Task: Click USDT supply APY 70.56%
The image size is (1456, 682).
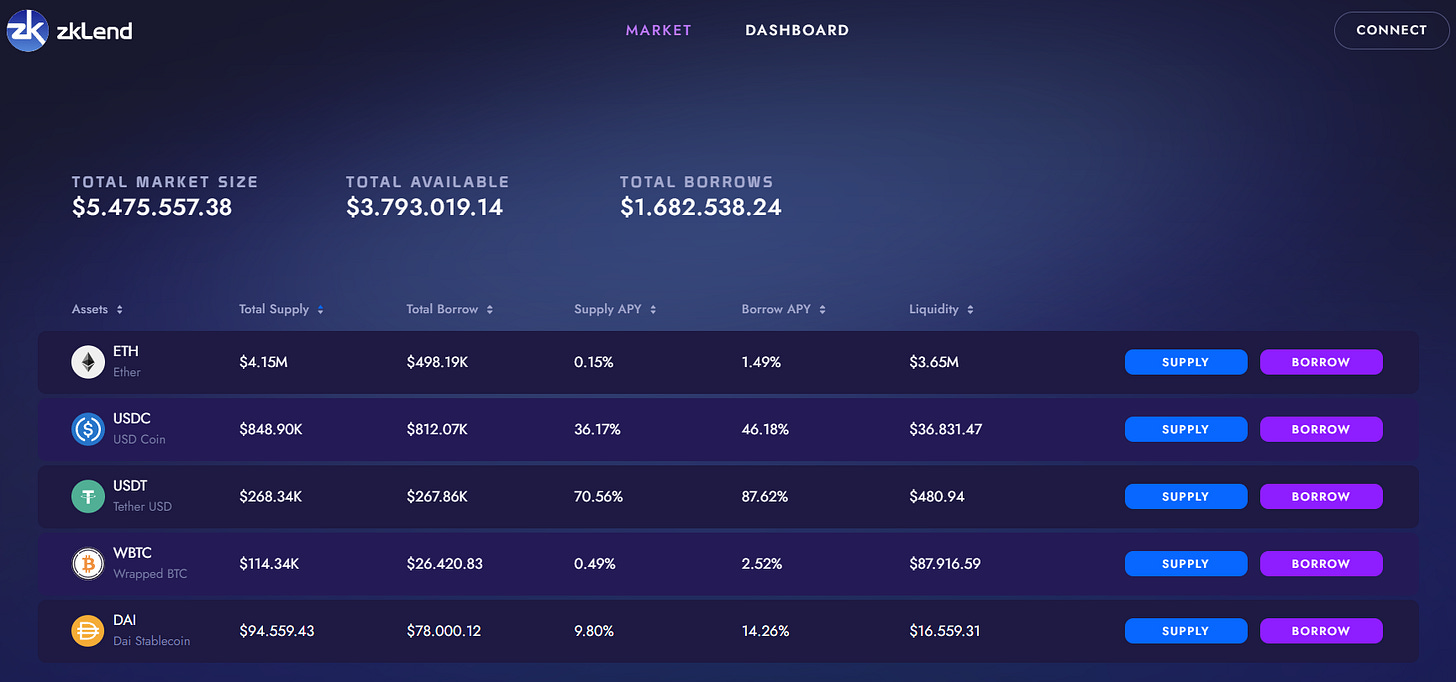Action: pos(598,496)
